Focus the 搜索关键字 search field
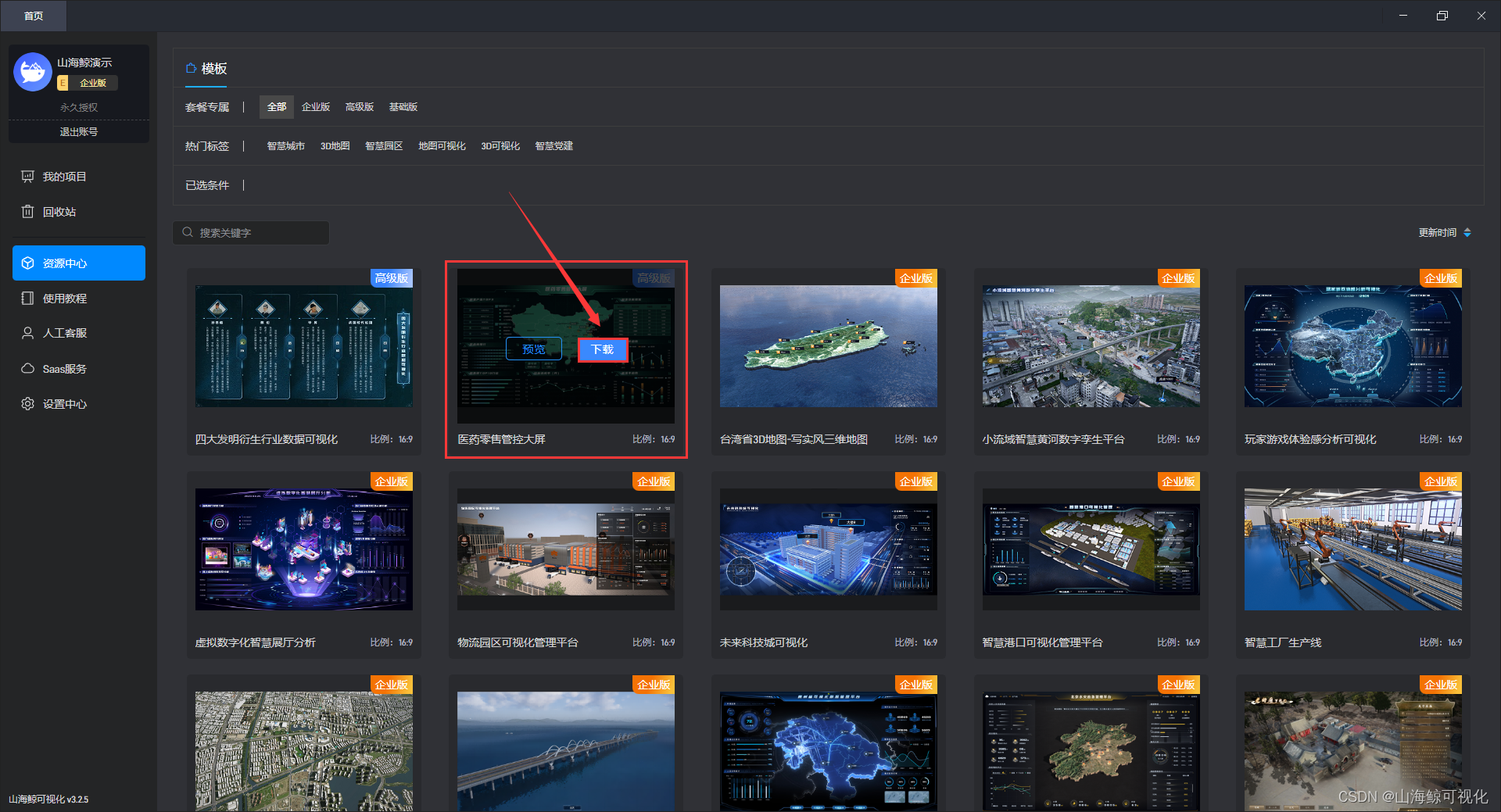The width and height of the screenshot is (1501, 812). [x=251, y=232]
